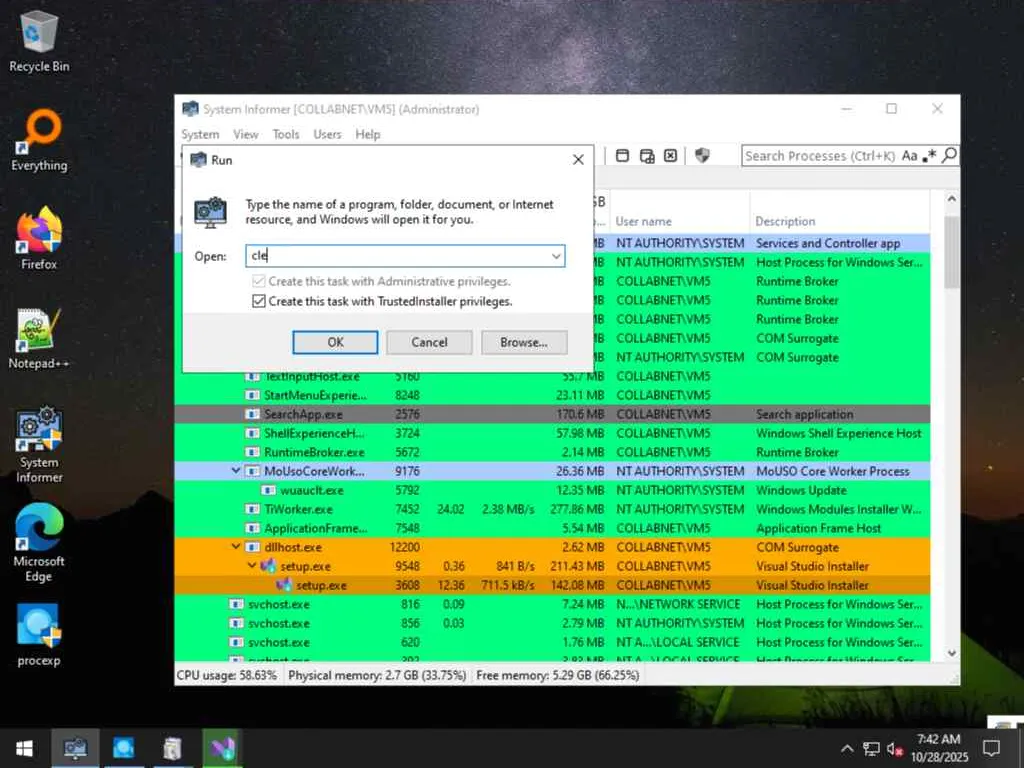
Task: Click the scroll up arrow of process list
Action: tap(952, 199)
